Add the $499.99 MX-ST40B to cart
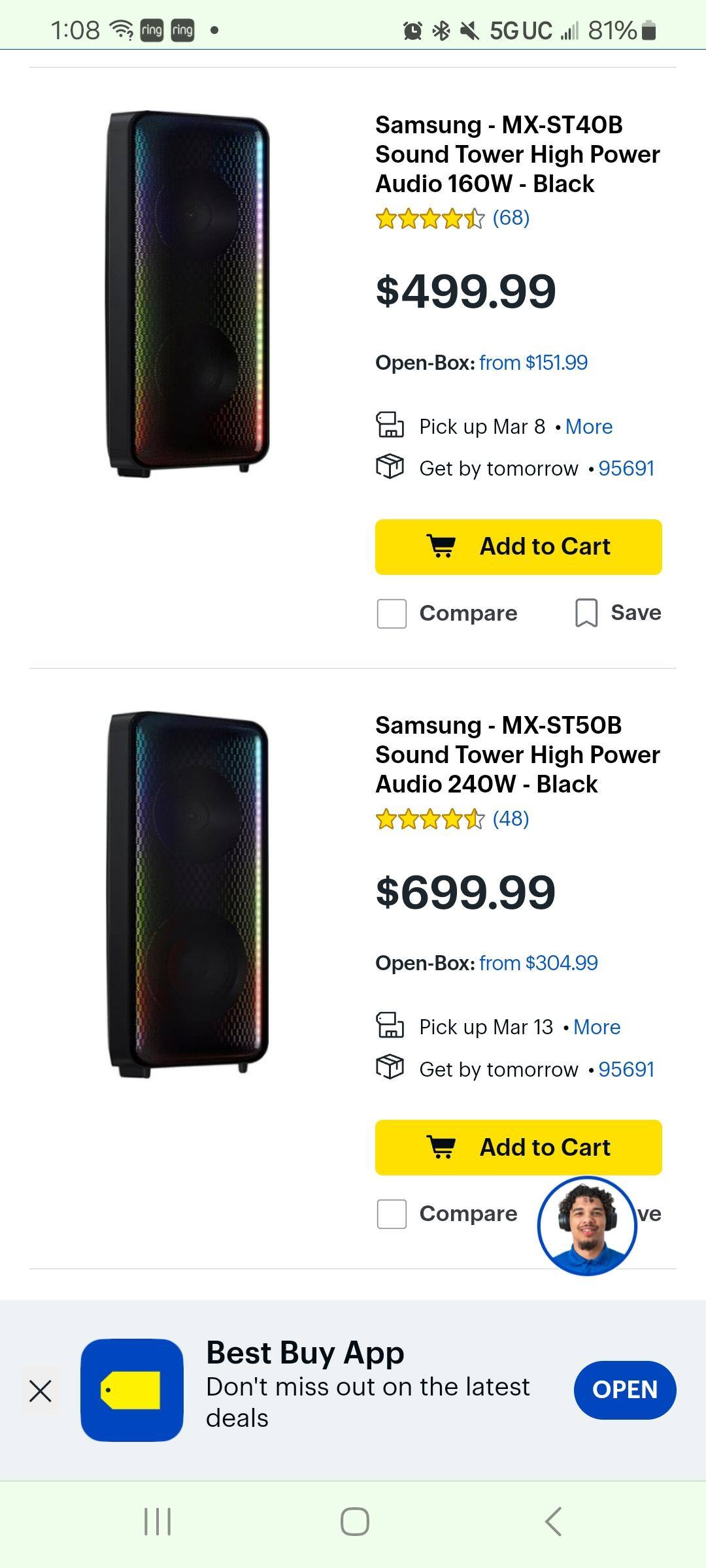Viewport: 706px width, 1568px height. (x=518, y=547)
